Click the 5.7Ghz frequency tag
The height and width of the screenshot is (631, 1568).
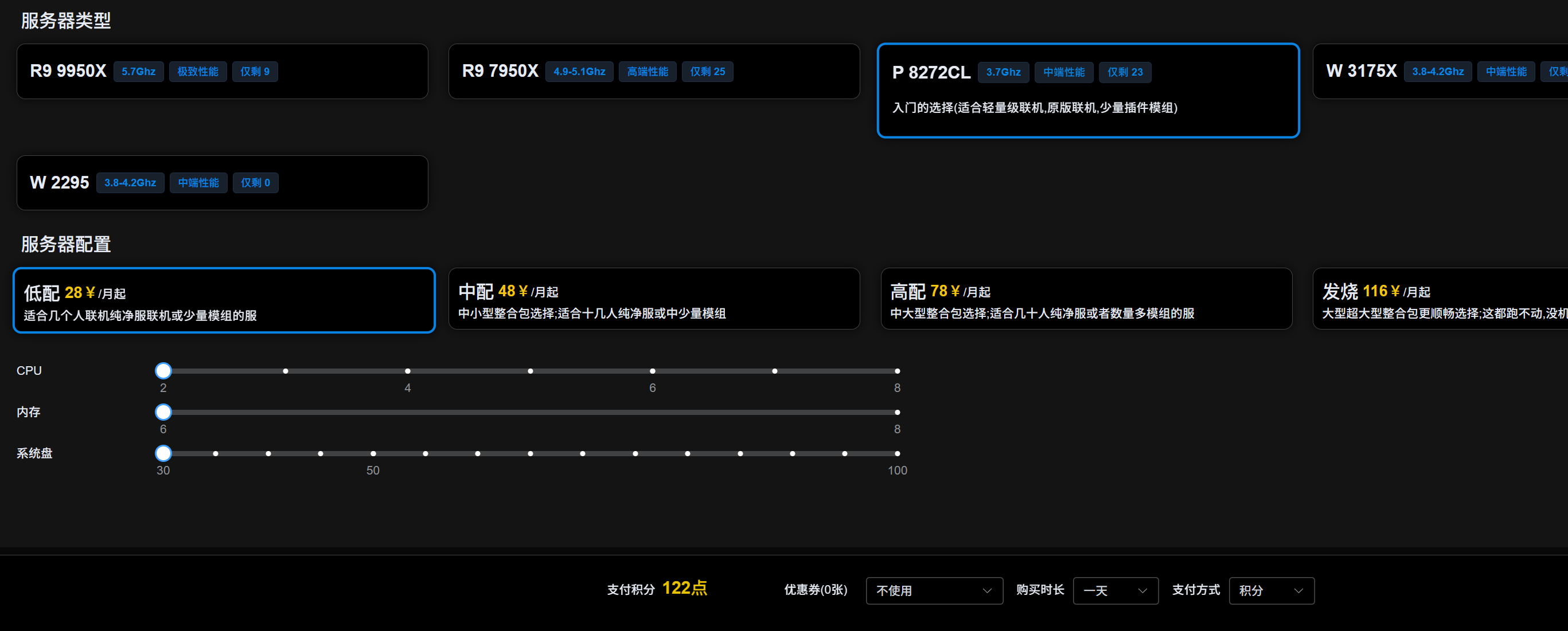pos(138,72)
